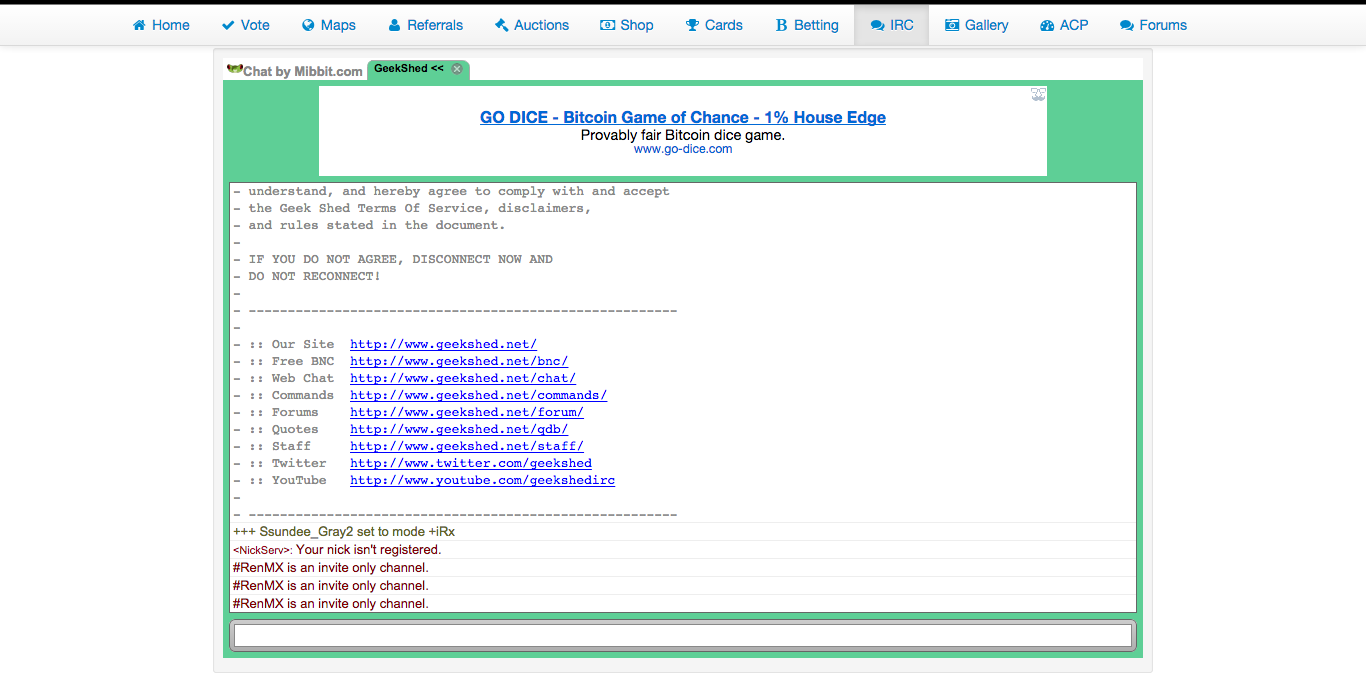
Task: Open the Shop icon
Action: 607,24
